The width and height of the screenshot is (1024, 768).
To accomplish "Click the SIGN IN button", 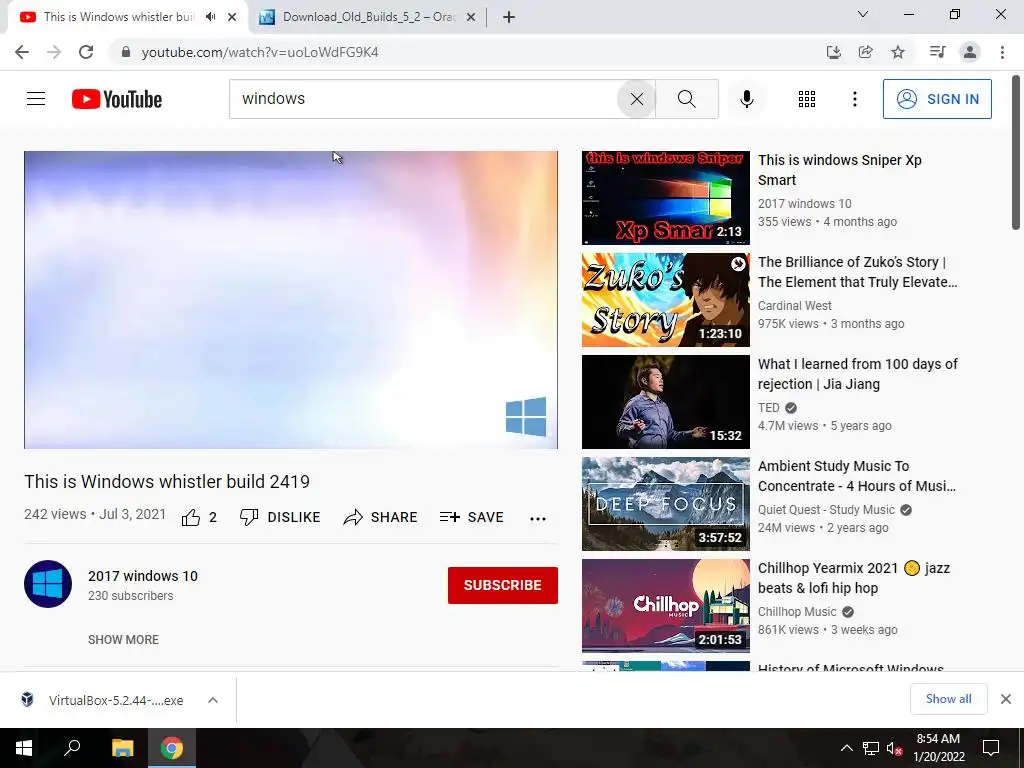I will pyautogui.click(x=937, y=99).
